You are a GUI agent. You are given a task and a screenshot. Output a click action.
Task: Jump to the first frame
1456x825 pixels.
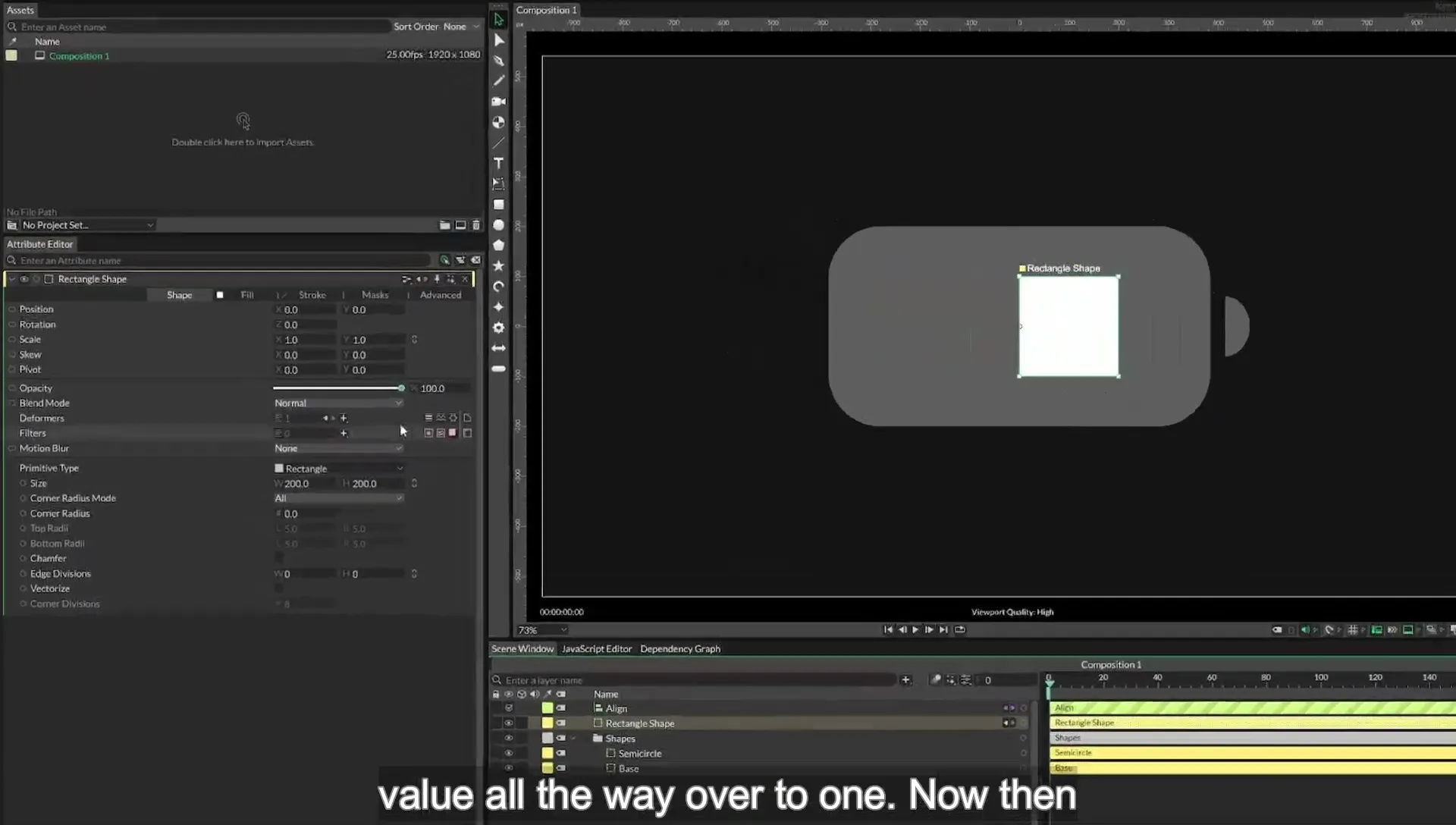(888, 629)
